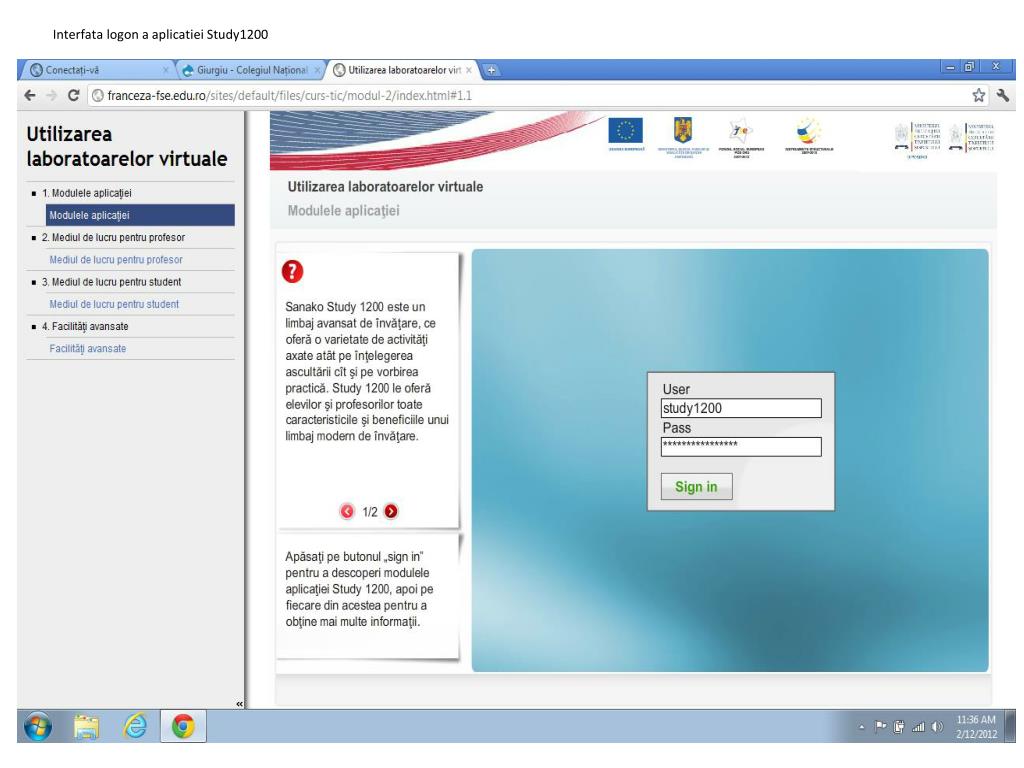Click the Sign in button
Screen dimensions: 1024x768
(696, 487)
